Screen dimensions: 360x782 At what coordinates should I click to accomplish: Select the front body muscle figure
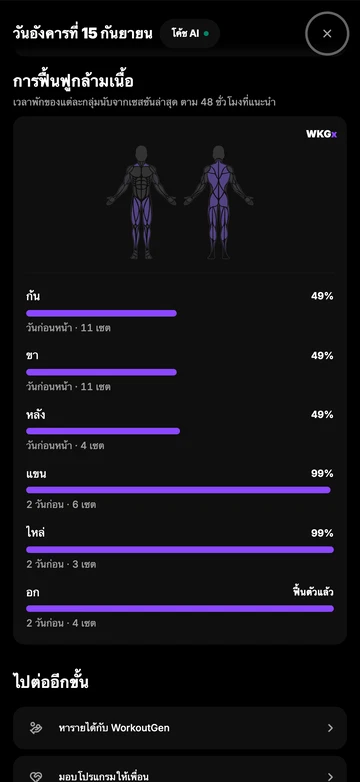coord(141,202)
